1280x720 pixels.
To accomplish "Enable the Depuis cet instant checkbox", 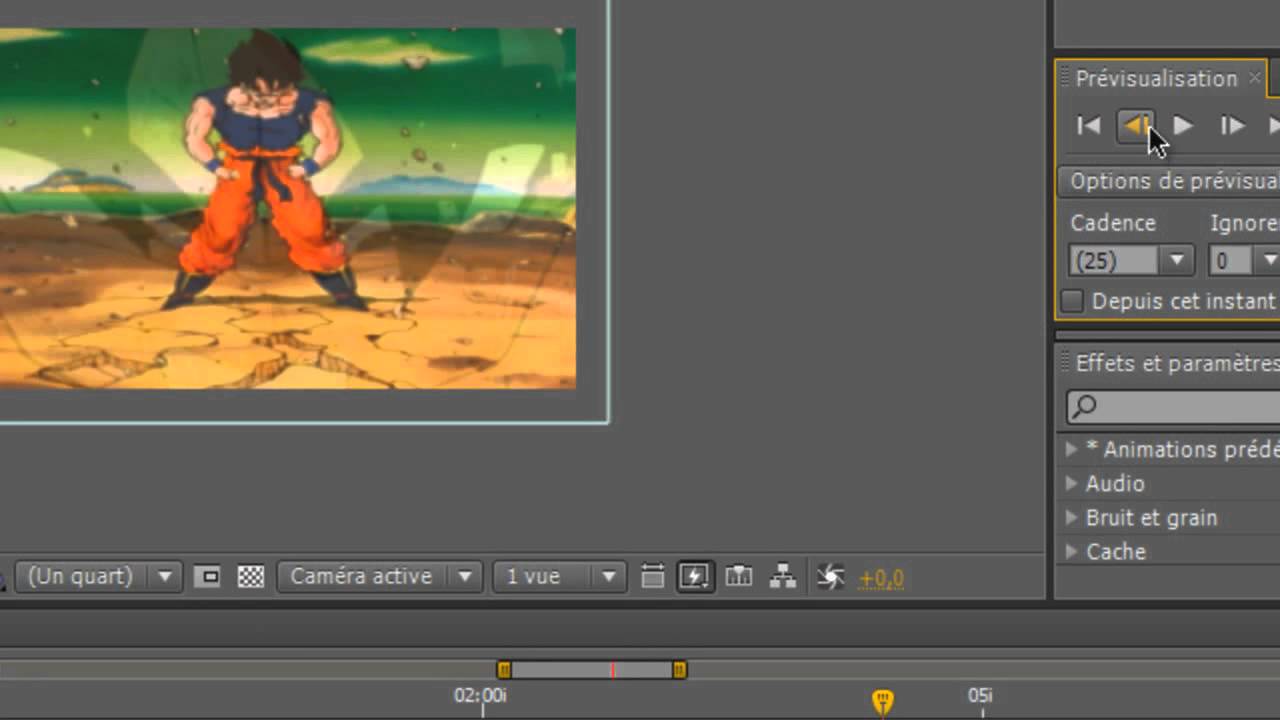I will pos(1072,301).
